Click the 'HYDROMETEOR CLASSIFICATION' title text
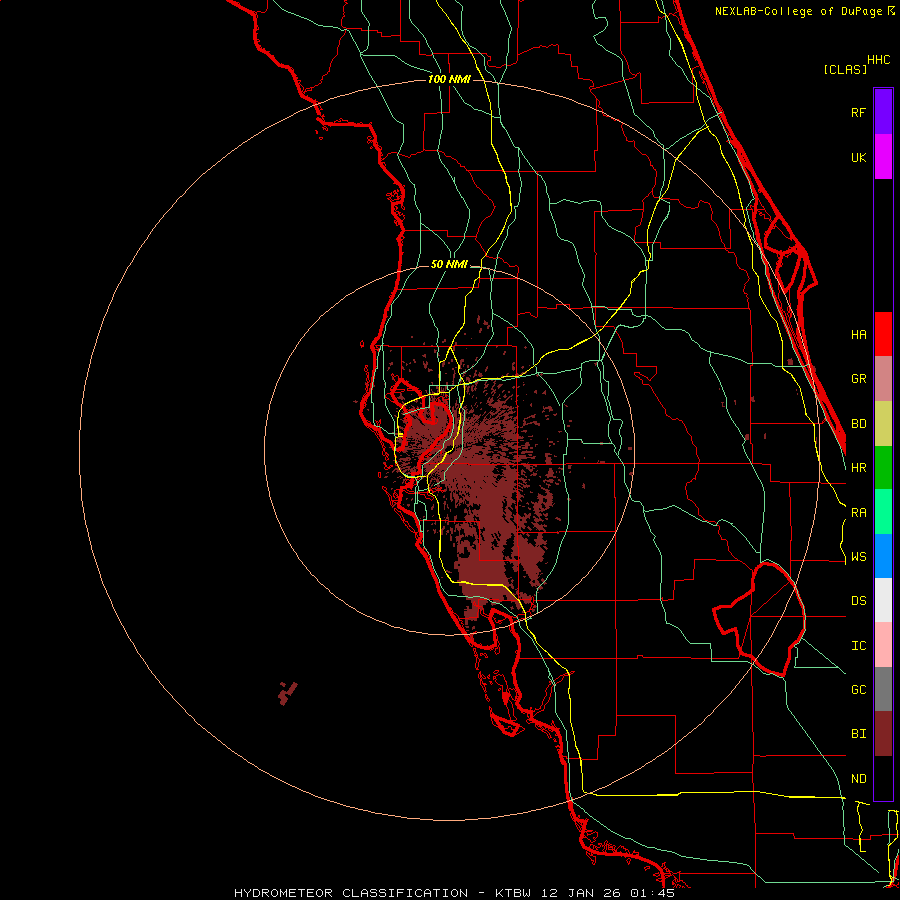Image resolution: width=900 pixels, height=900 pixels. coord(351,893)
